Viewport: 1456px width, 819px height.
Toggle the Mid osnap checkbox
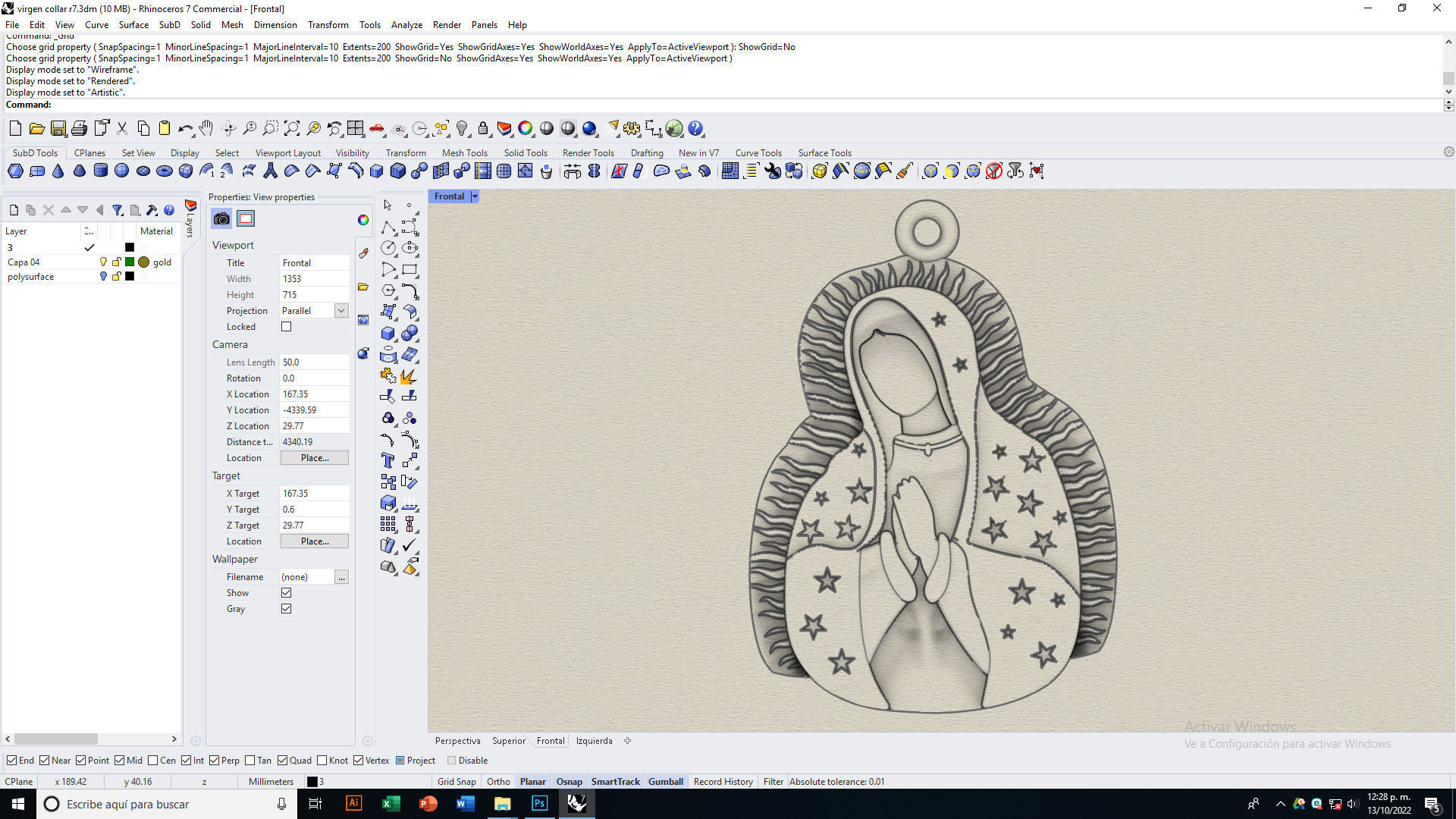coord(119,761)
